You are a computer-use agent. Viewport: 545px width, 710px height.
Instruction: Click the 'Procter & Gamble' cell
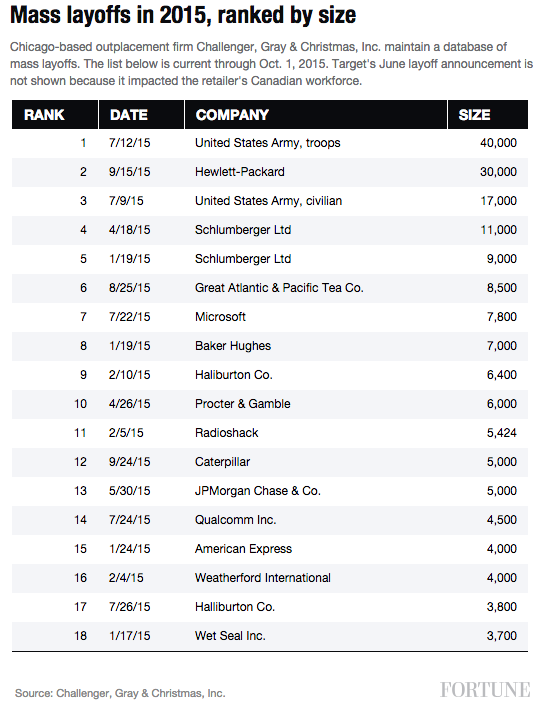click(243, 404)
